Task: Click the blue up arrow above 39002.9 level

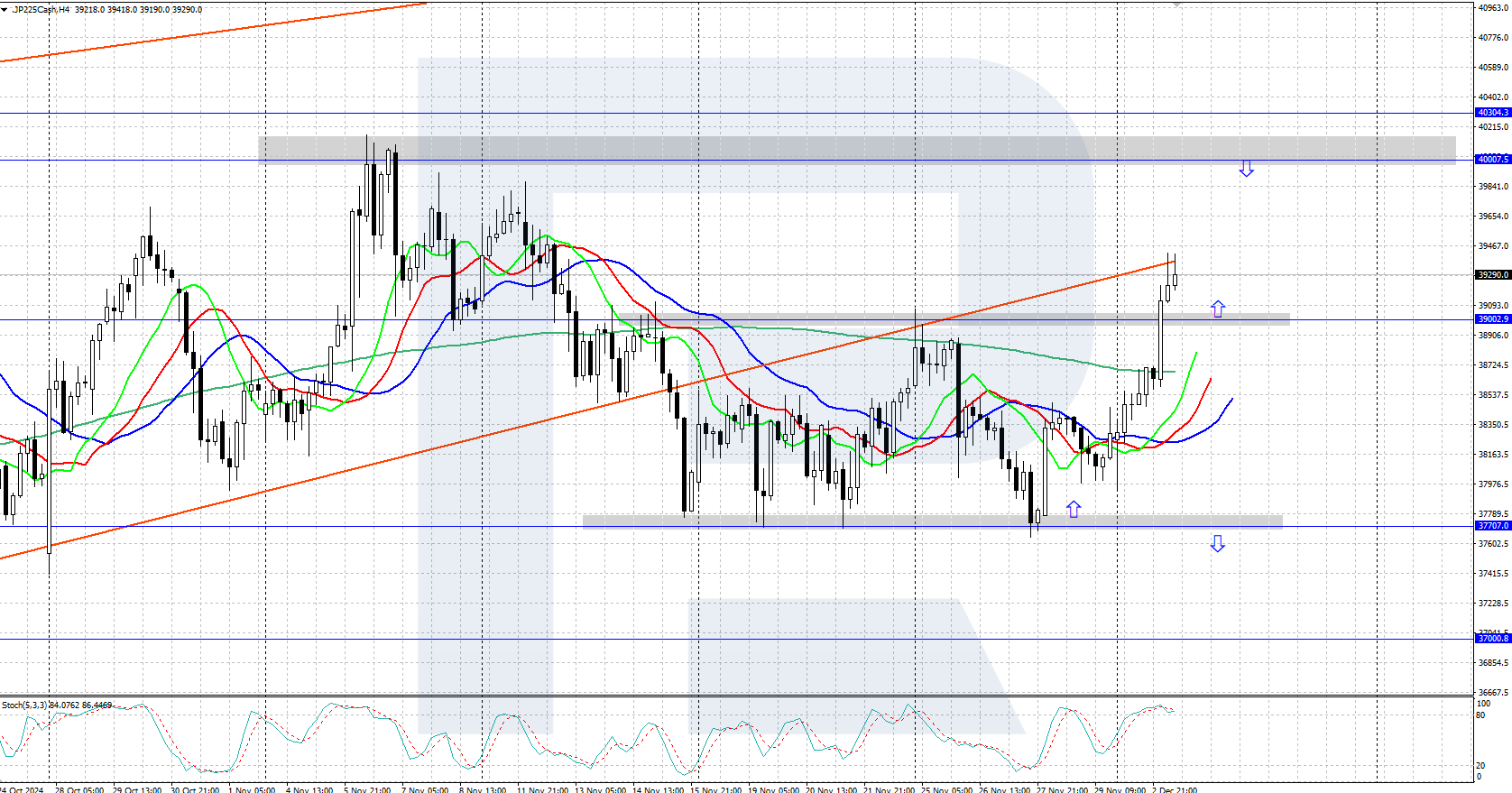Action: 1218,309
